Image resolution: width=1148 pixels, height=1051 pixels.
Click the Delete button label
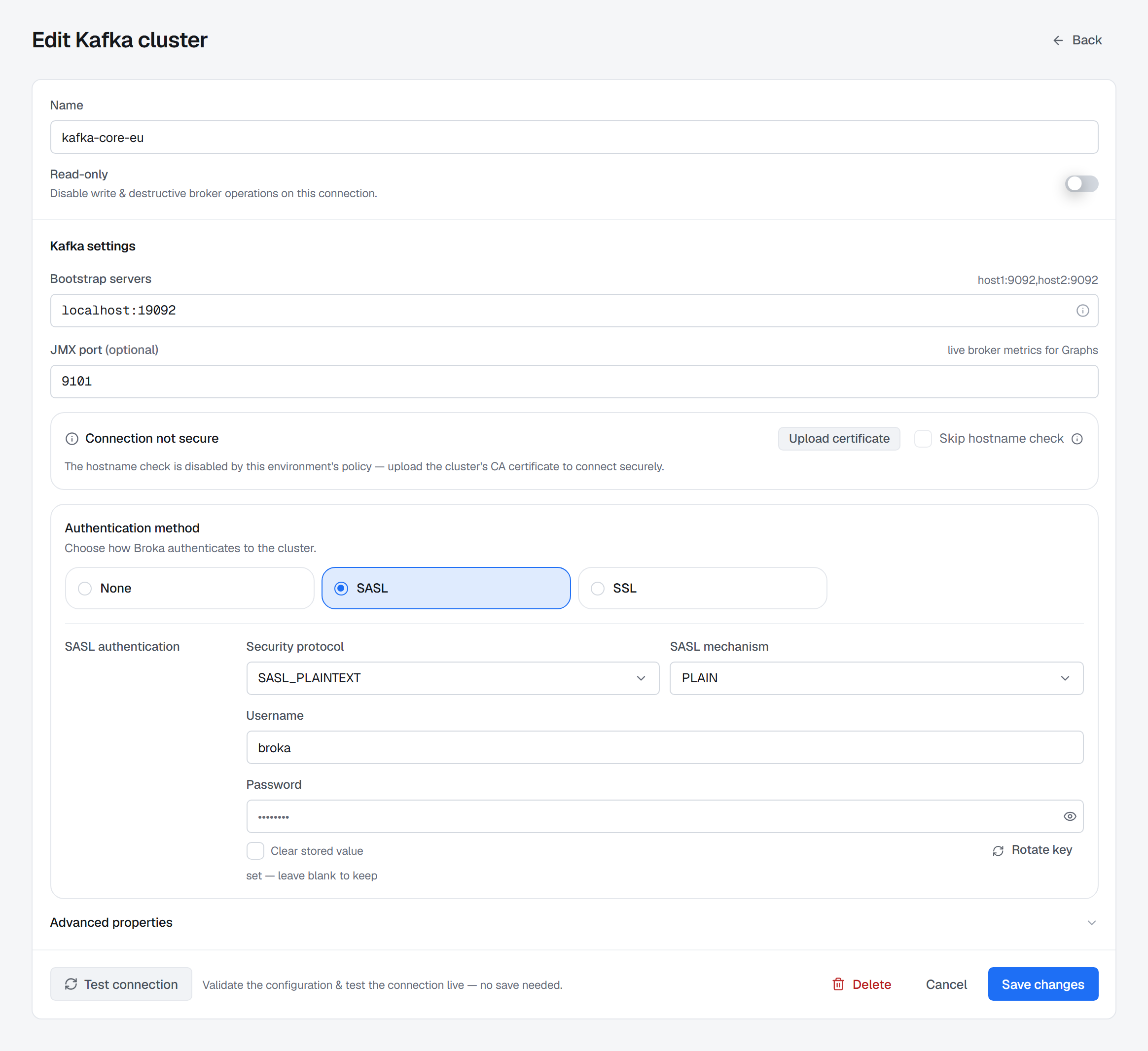tap(871, 984)
